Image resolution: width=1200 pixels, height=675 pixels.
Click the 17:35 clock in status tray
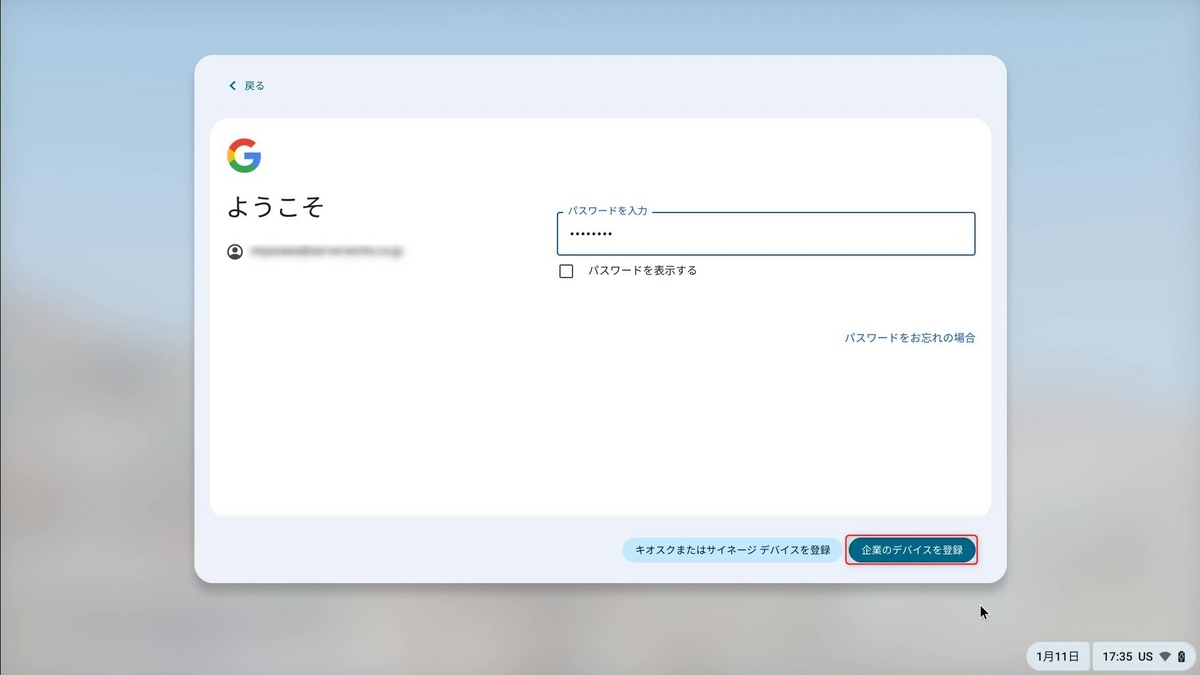1117,657
